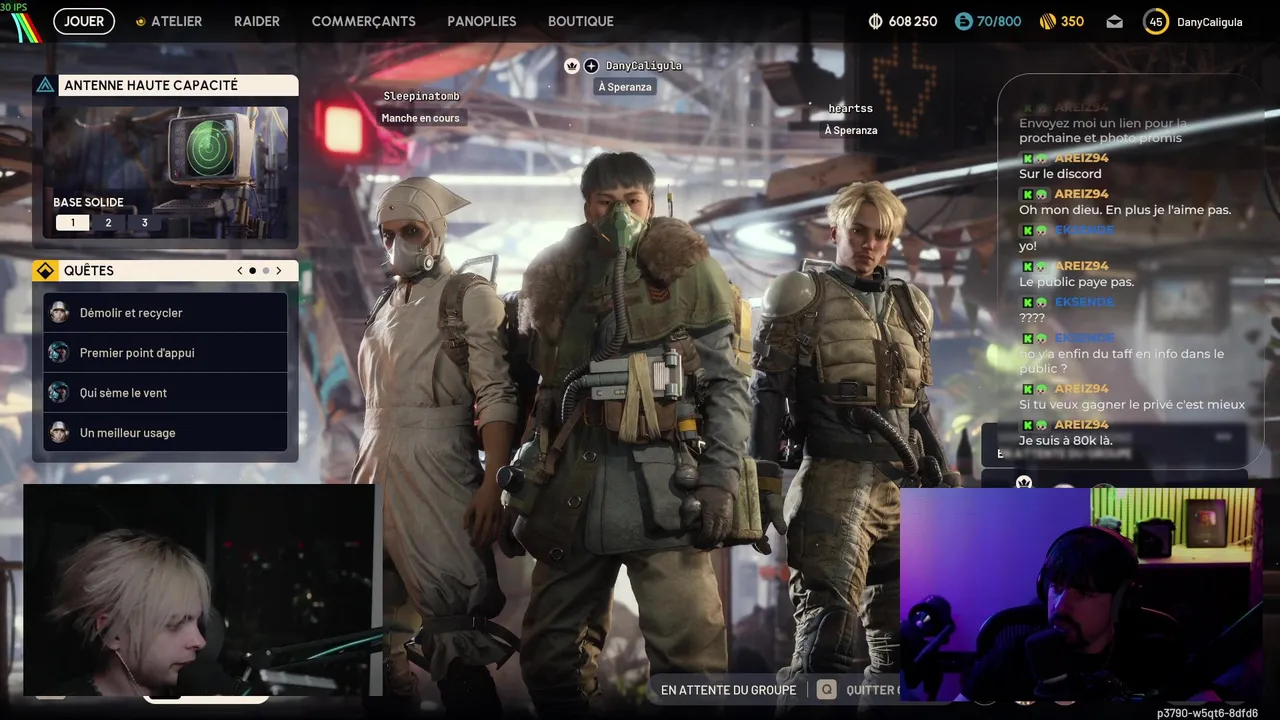Open quest Premier point d'appui

166,353
